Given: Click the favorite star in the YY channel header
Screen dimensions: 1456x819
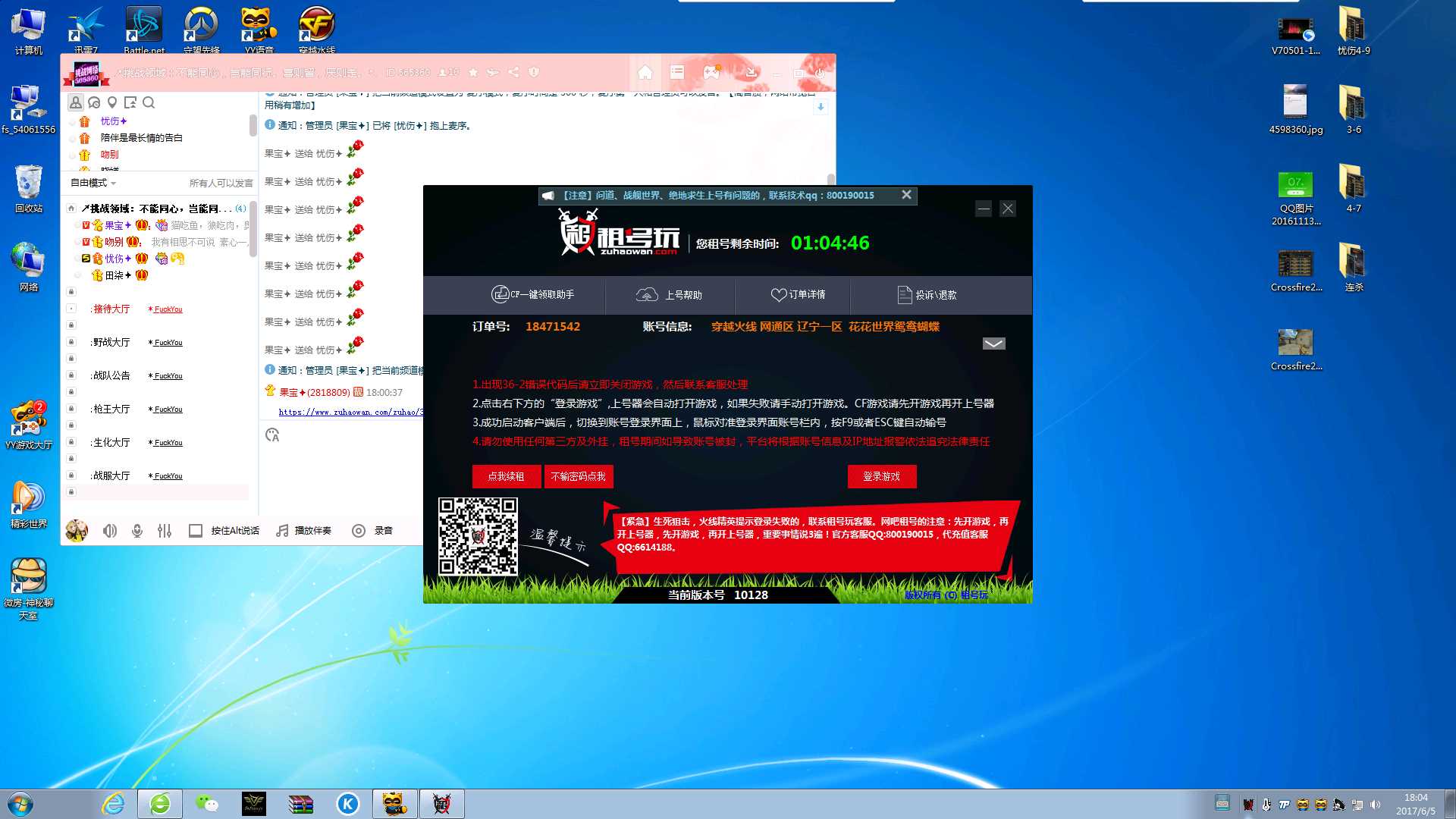Looking at the screenshot, I should click(473, 72).
